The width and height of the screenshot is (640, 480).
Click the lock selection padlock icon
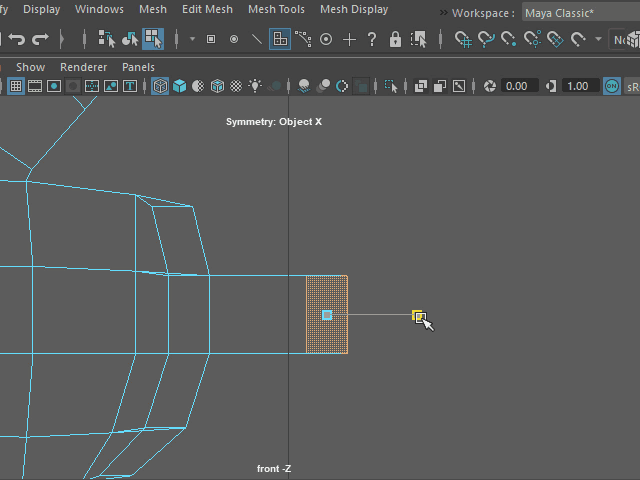click(x=395, y=40)
